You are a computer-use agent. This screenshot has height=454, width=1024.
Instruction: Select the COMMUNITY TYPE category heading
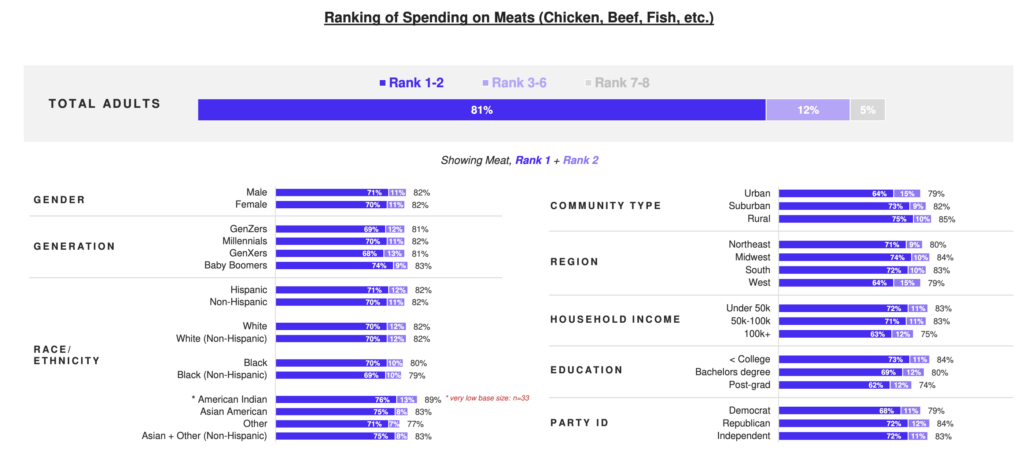[605, 205]
